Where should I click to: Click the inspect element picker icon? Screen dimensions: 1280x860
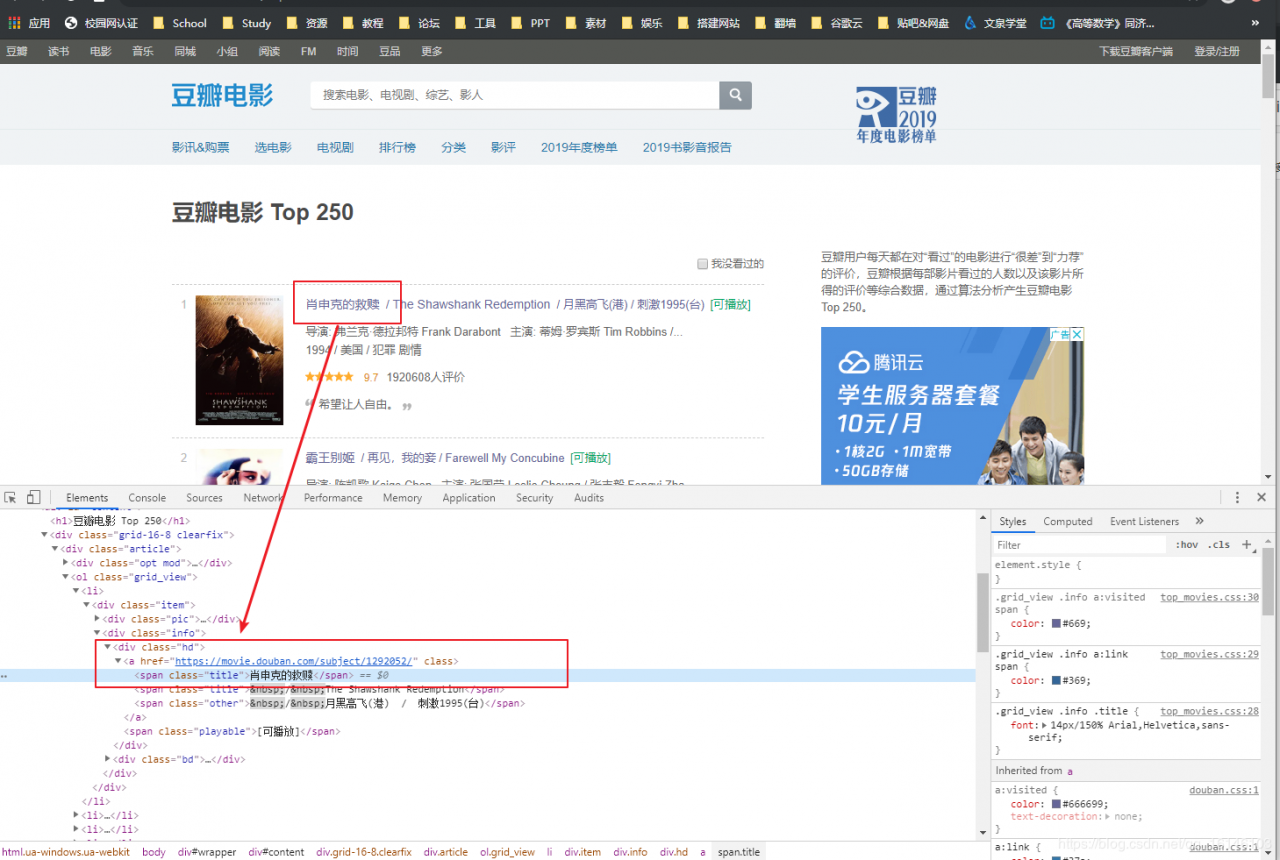tap(11, 497)
